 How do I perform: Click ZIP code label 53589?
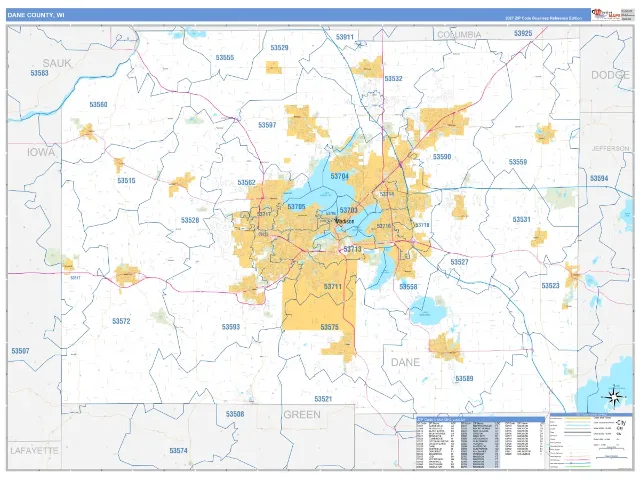464,379
